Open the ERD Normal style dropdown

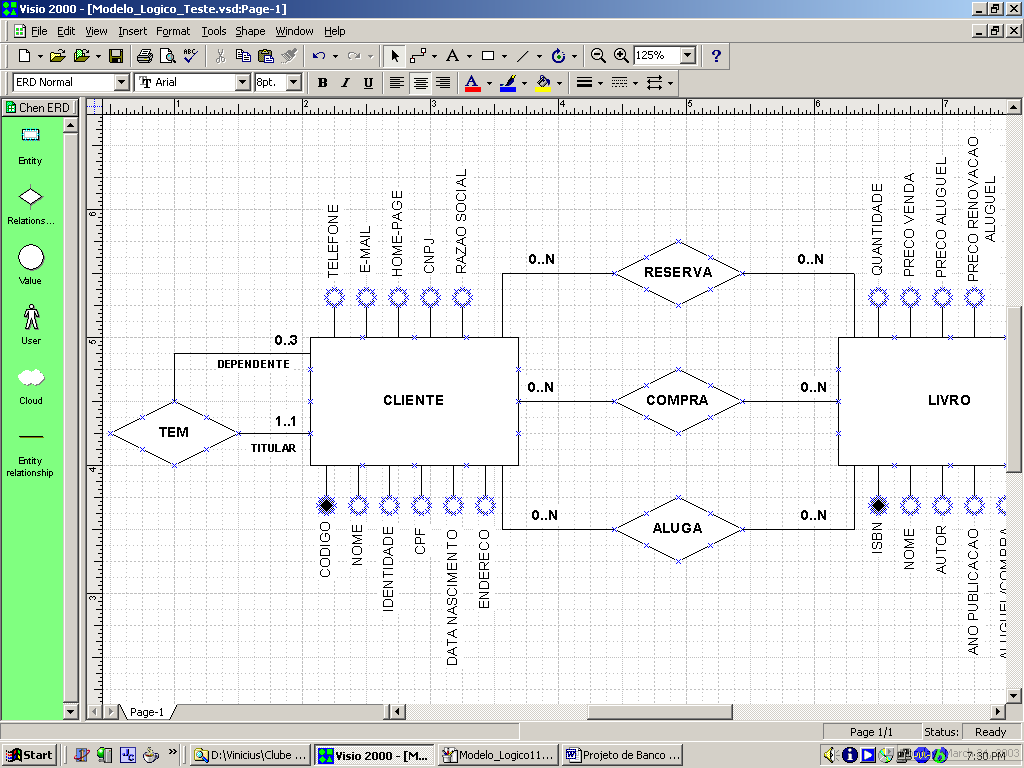tap(122, 83)
